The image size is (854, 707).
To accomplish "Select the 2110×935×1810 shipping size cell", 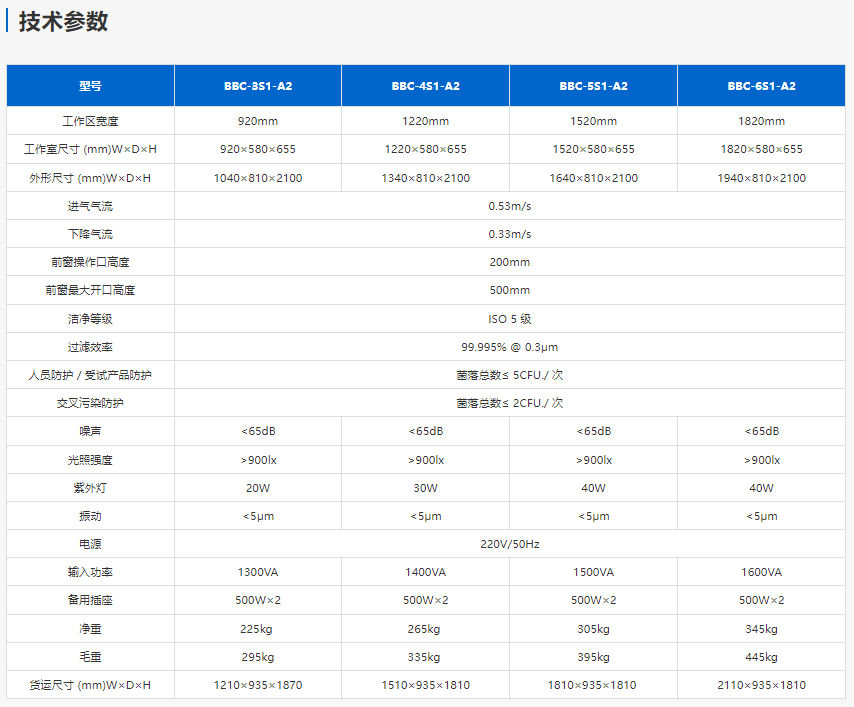I will [761, 685].
